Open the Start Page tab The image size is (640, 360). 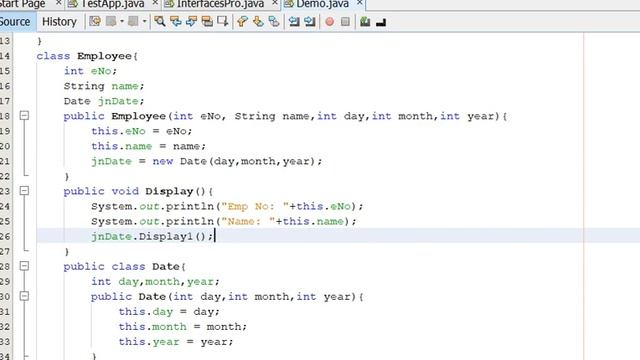(22, 4)
